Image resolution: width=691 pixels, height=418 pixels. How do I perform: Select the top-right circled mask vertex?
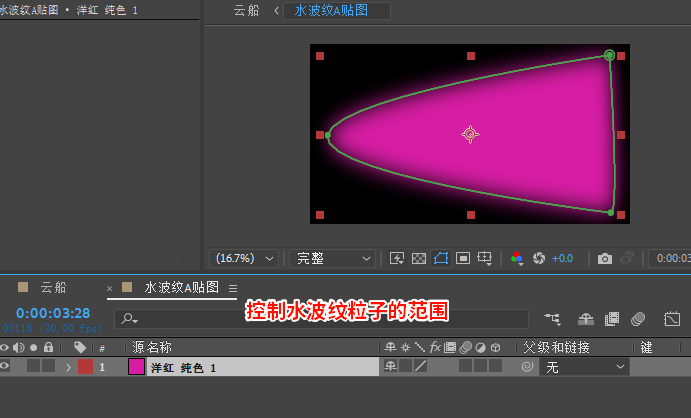tap(609, 55)
